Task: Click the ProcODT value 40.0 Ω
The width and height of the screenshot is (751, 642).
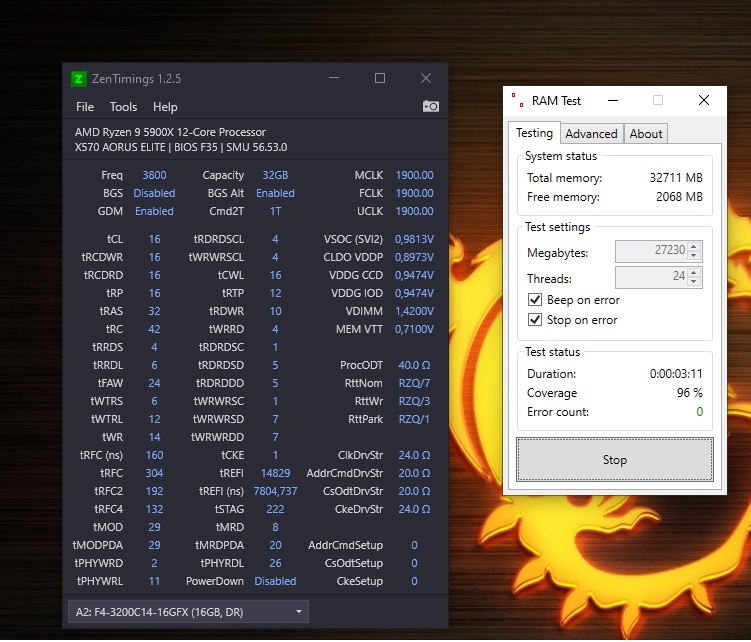Action: [414, 365]
